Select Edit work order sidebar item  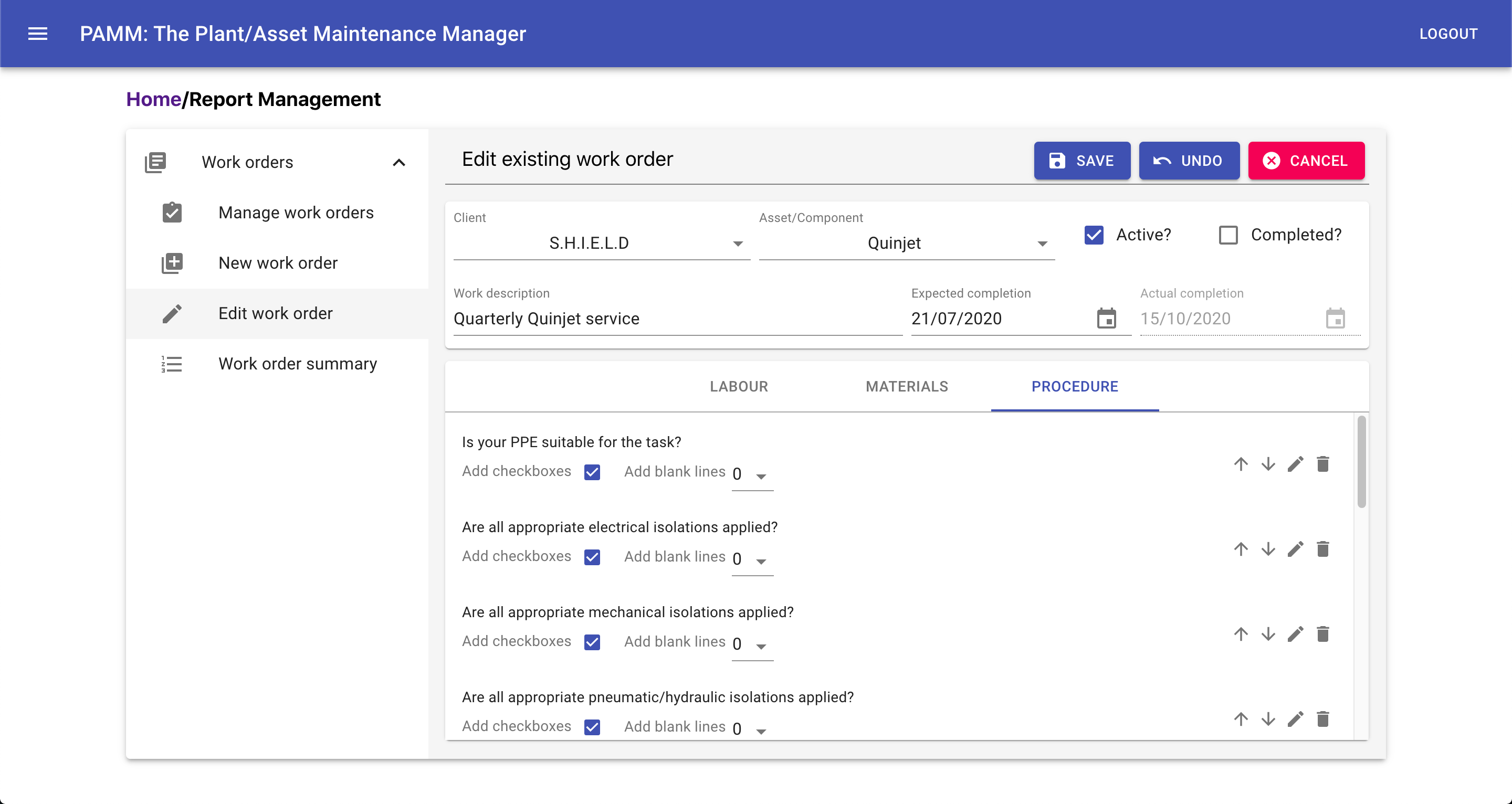tap(277, 313)
